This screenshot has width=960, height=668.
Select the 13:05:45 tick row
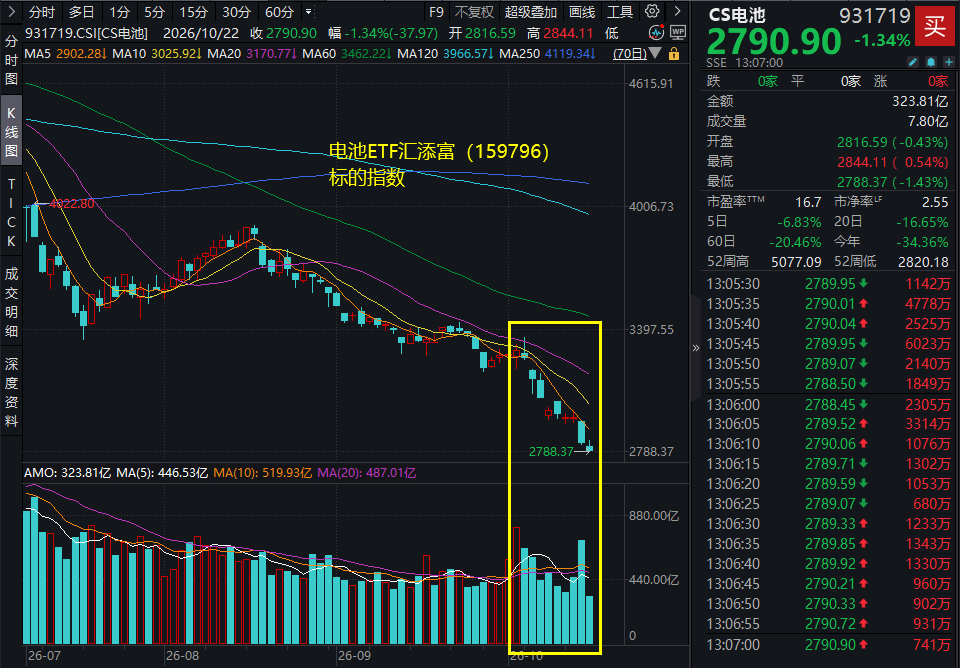(x=828, y=343)
